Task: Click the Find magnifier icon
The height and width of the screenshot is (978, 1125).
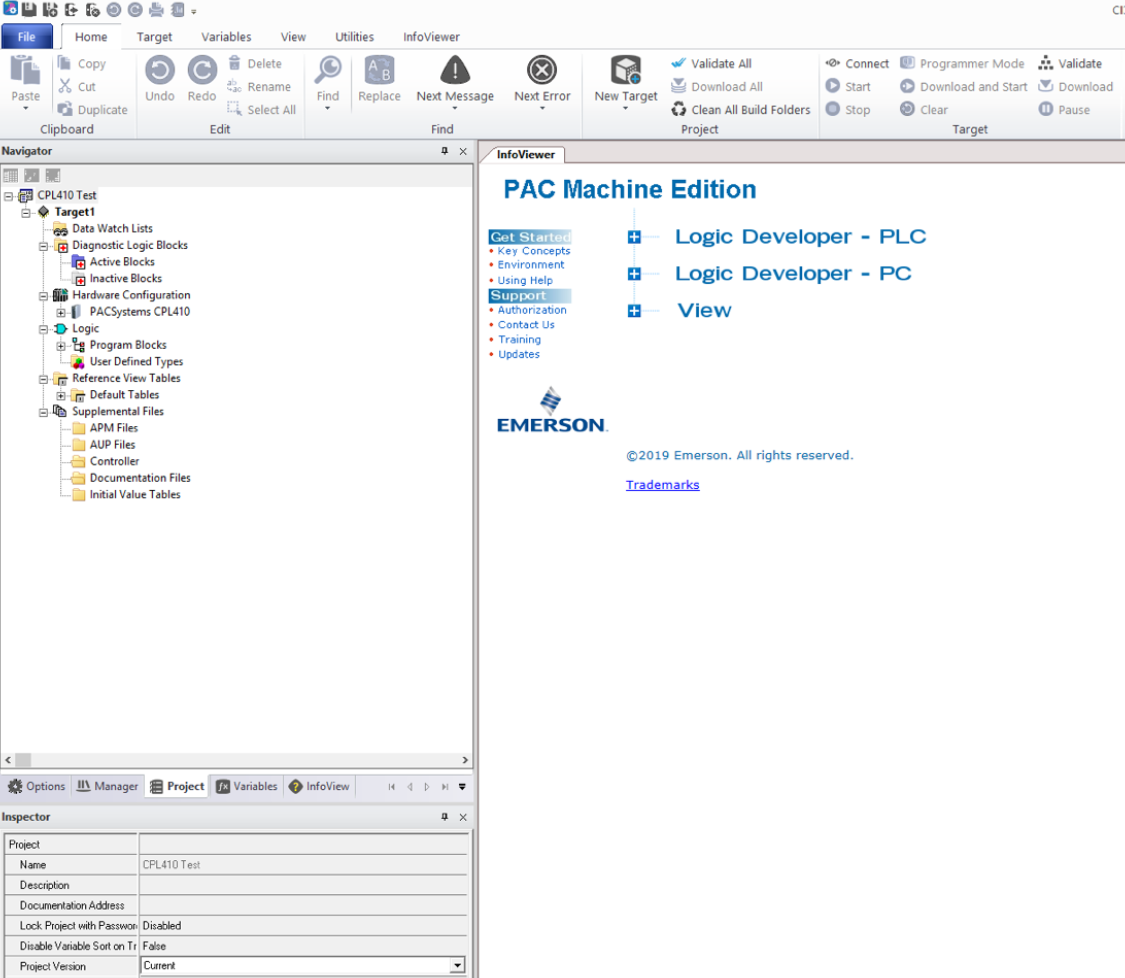Action: click(x=328, y=70)
